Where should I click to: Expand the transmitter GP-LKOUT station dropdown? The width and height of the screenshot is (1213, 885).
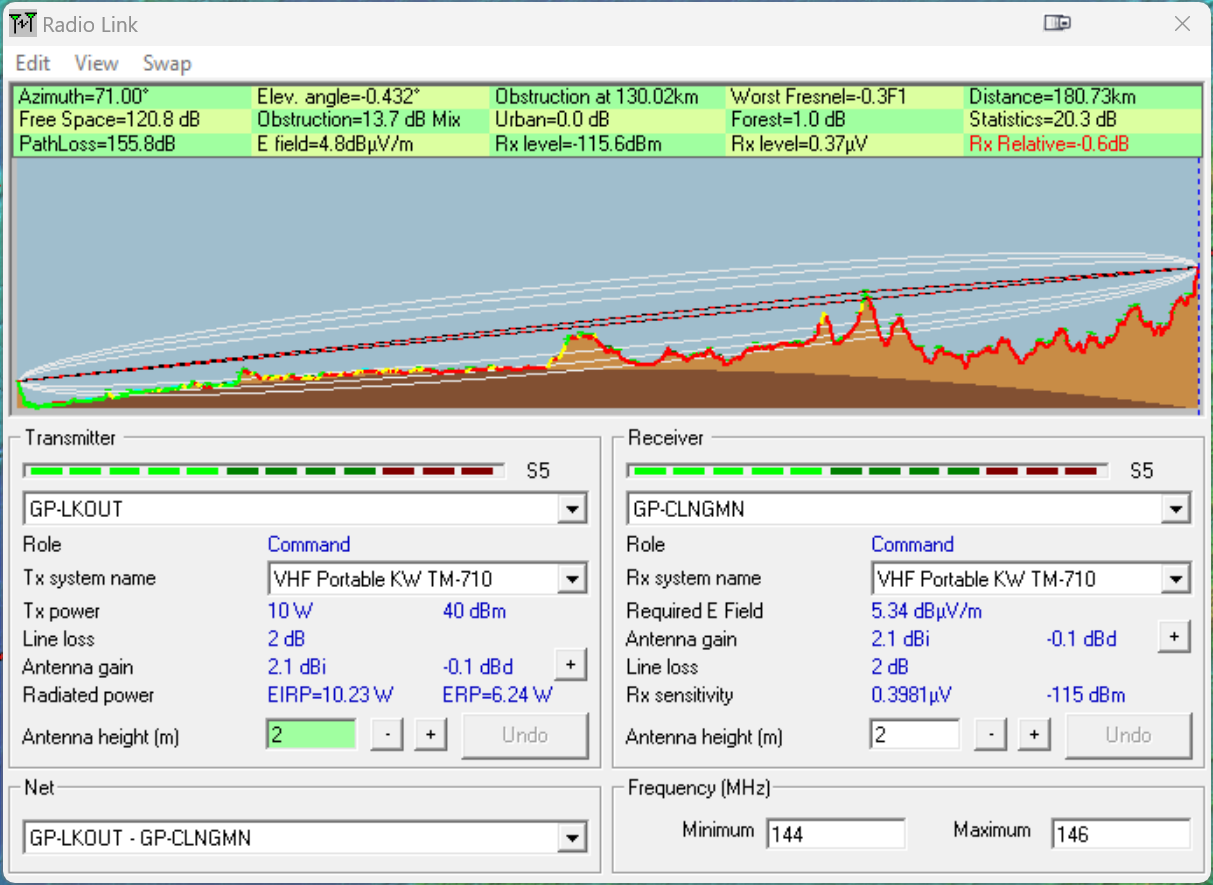572,509
